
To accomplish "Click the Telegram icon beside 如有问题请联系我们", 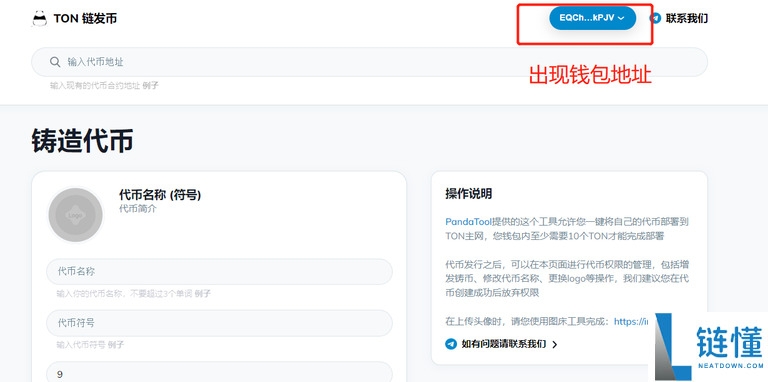I will click(451, 344).
